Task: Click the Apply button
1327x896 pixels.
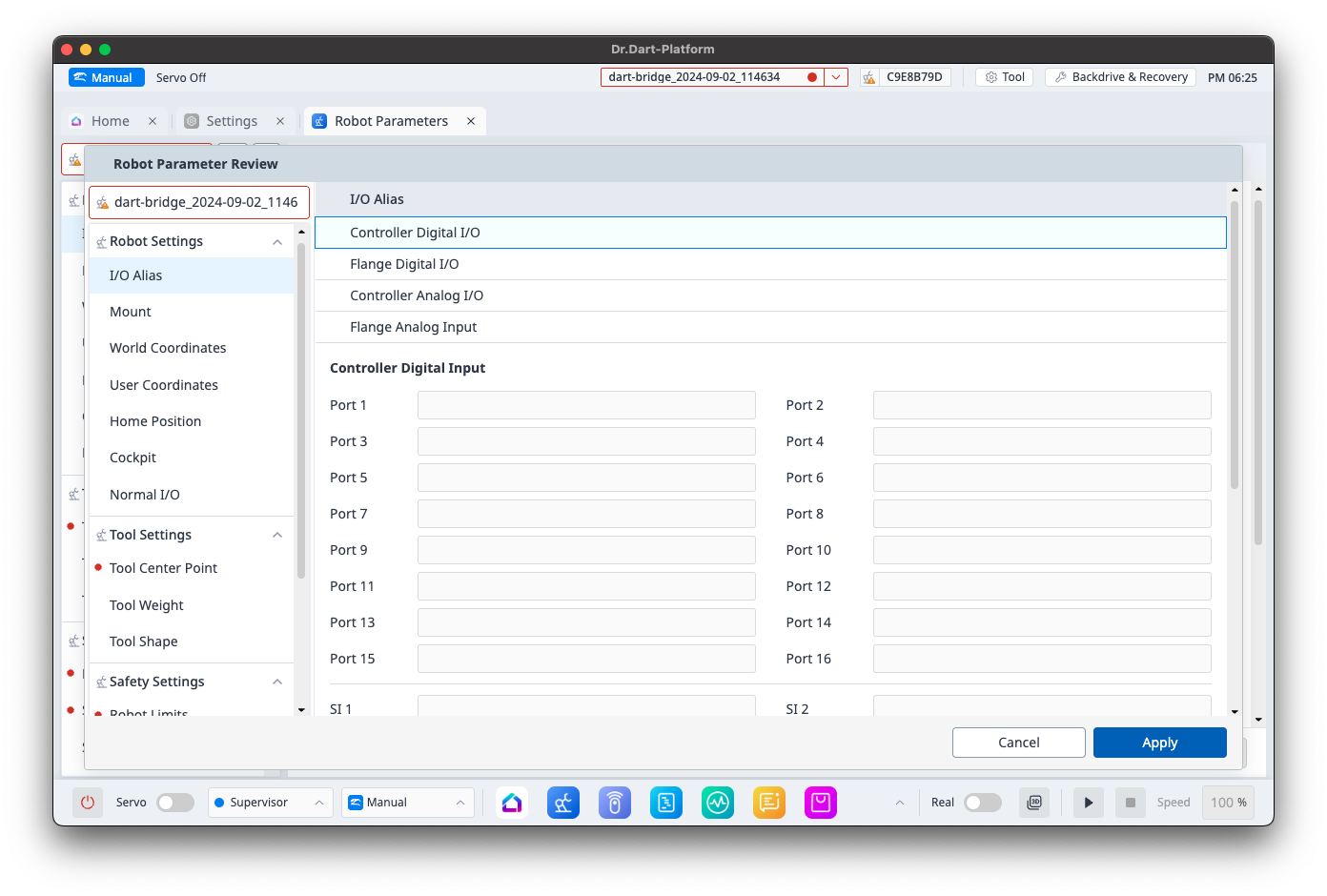Action: 1159,743
